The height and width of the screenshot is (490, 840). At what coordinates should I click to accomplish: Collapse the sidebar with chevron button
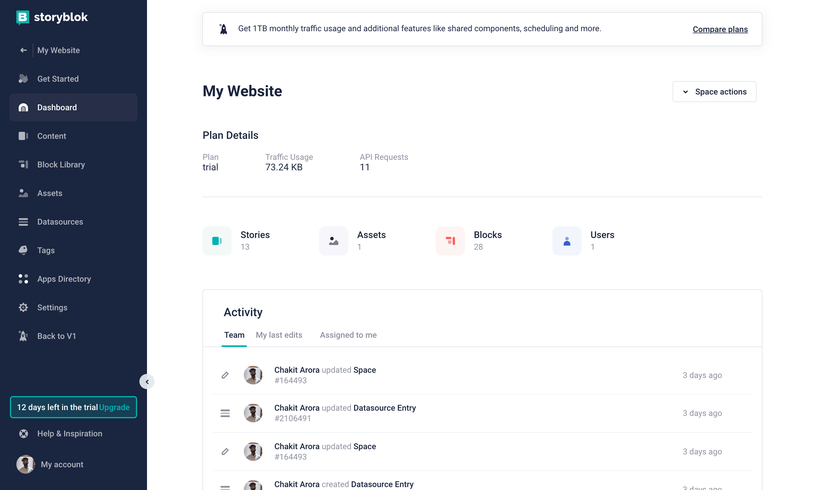click(x=147, y=382)
